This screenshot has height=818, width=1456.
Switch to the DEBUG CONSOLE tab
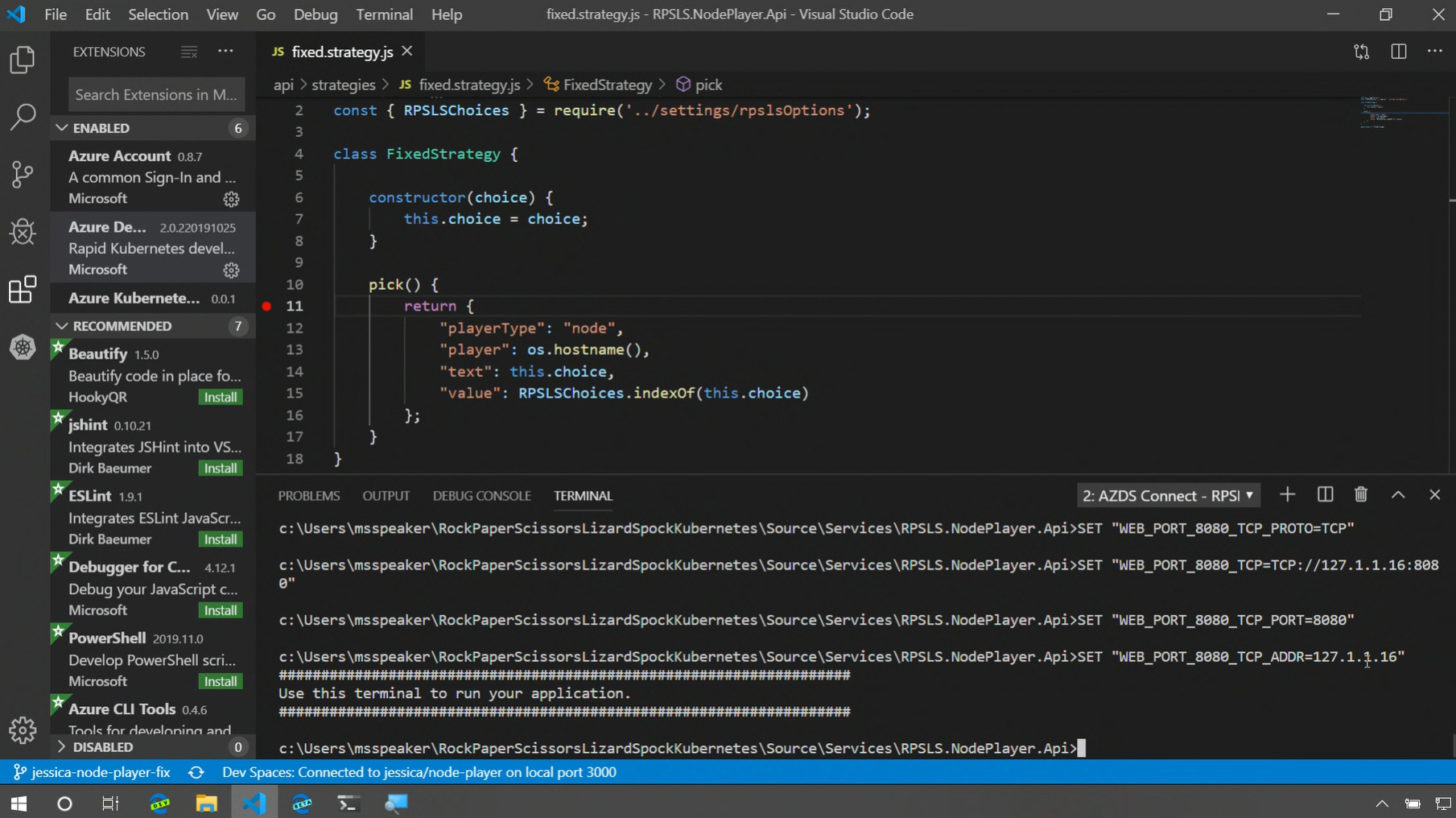(x=481, y=496)
